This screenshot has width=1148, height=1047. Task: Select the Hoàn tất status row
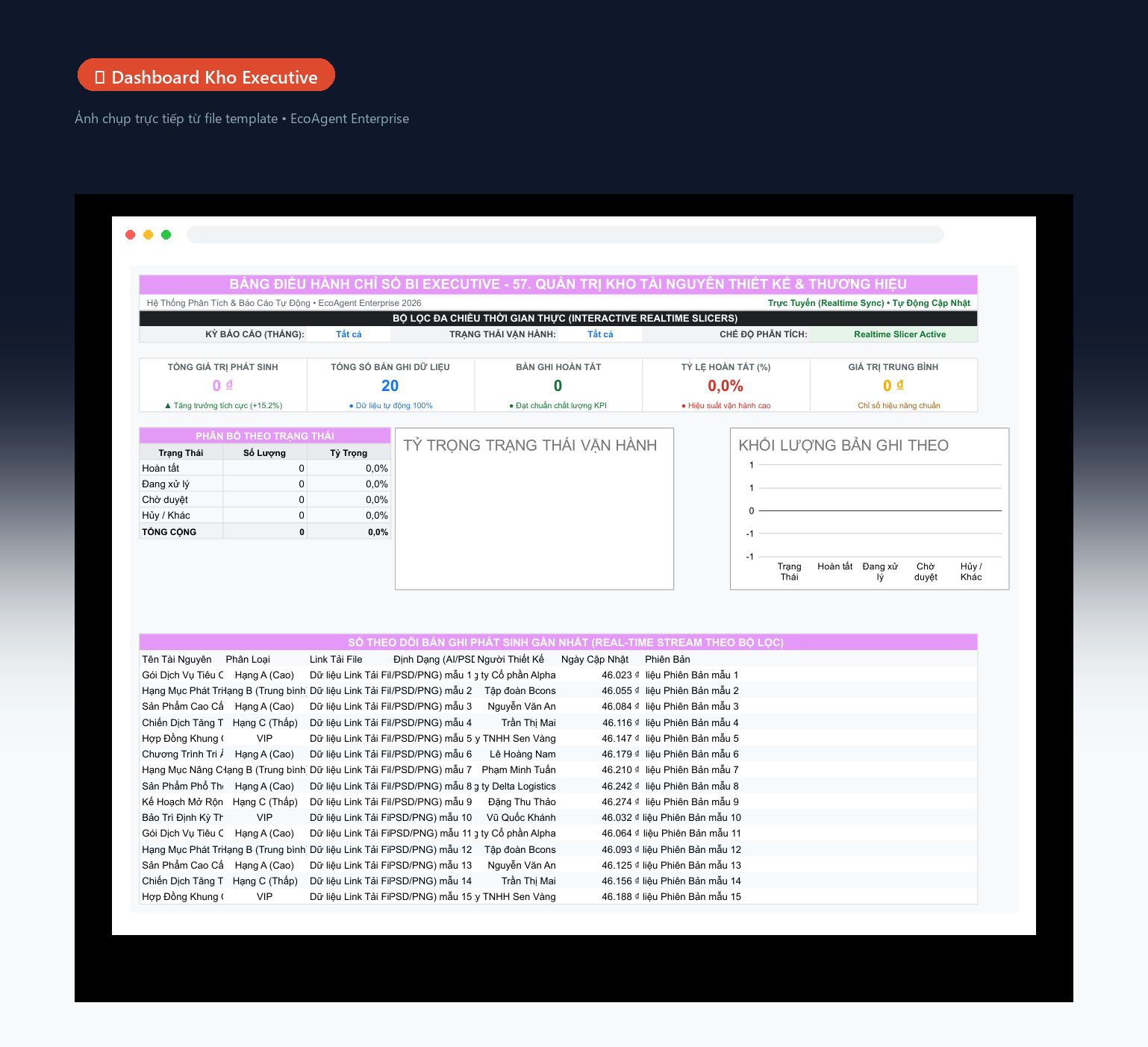pyautogui.click(x=265, y=469)
